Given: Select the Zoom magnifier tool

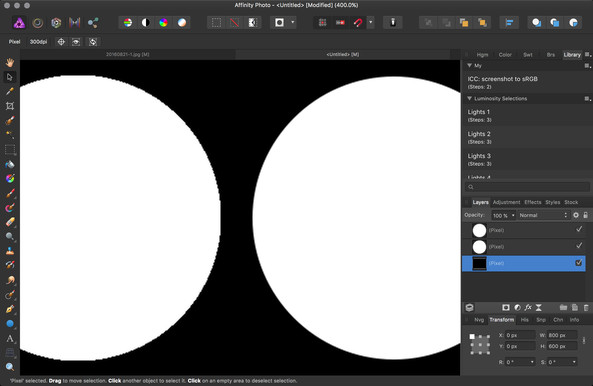Looking at the screenshot, I should click(10, 367).
